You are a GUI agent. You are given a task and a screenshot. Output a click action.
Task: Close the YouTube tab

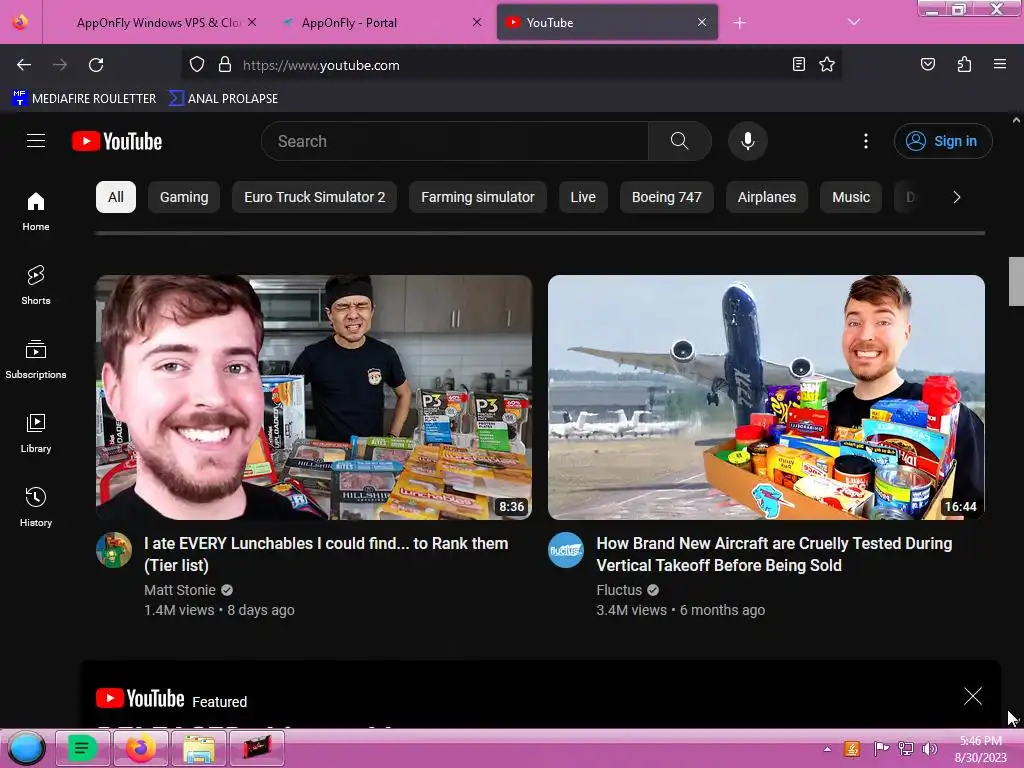701,22
